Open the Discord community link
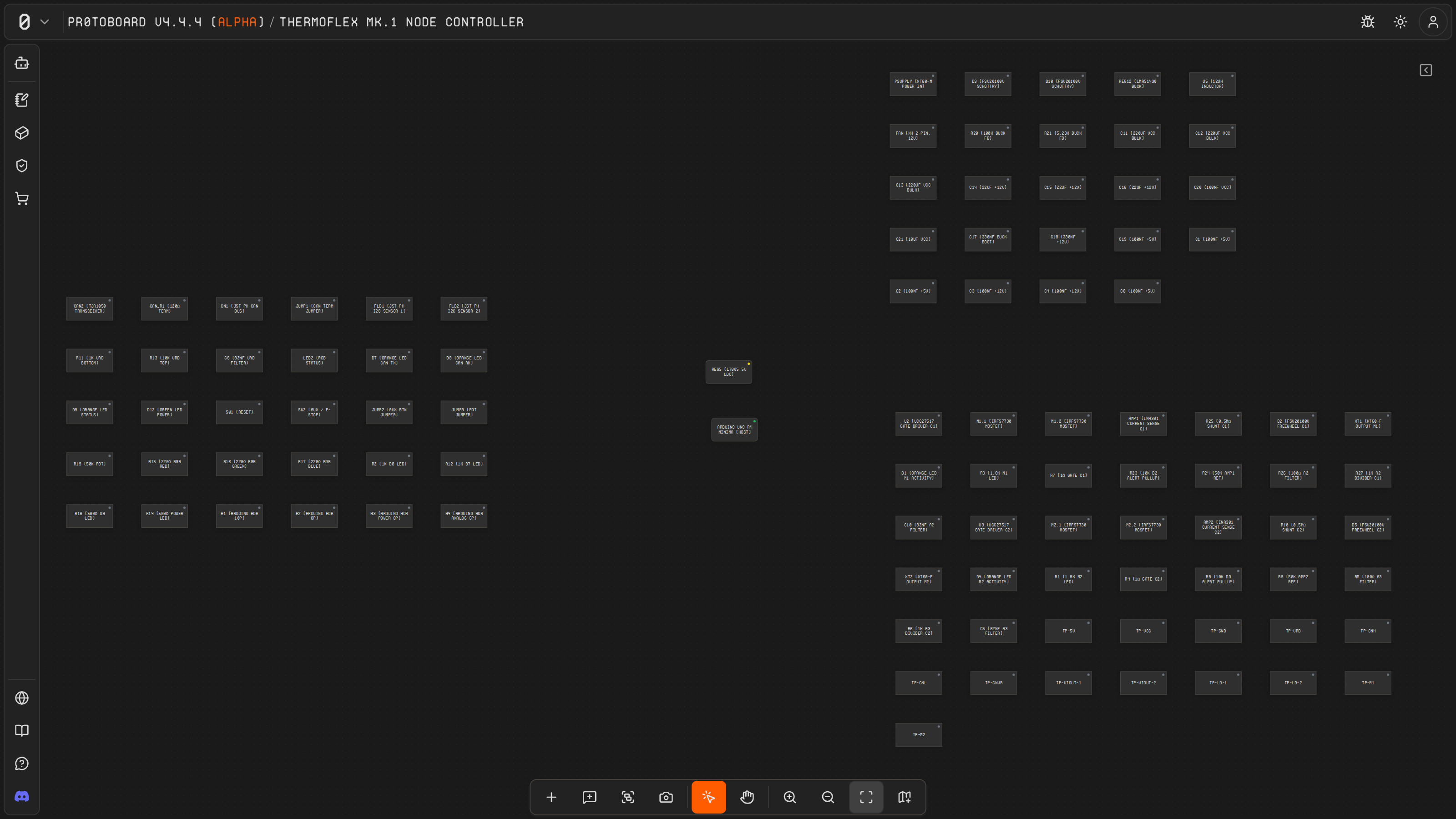 coord(21,796)
